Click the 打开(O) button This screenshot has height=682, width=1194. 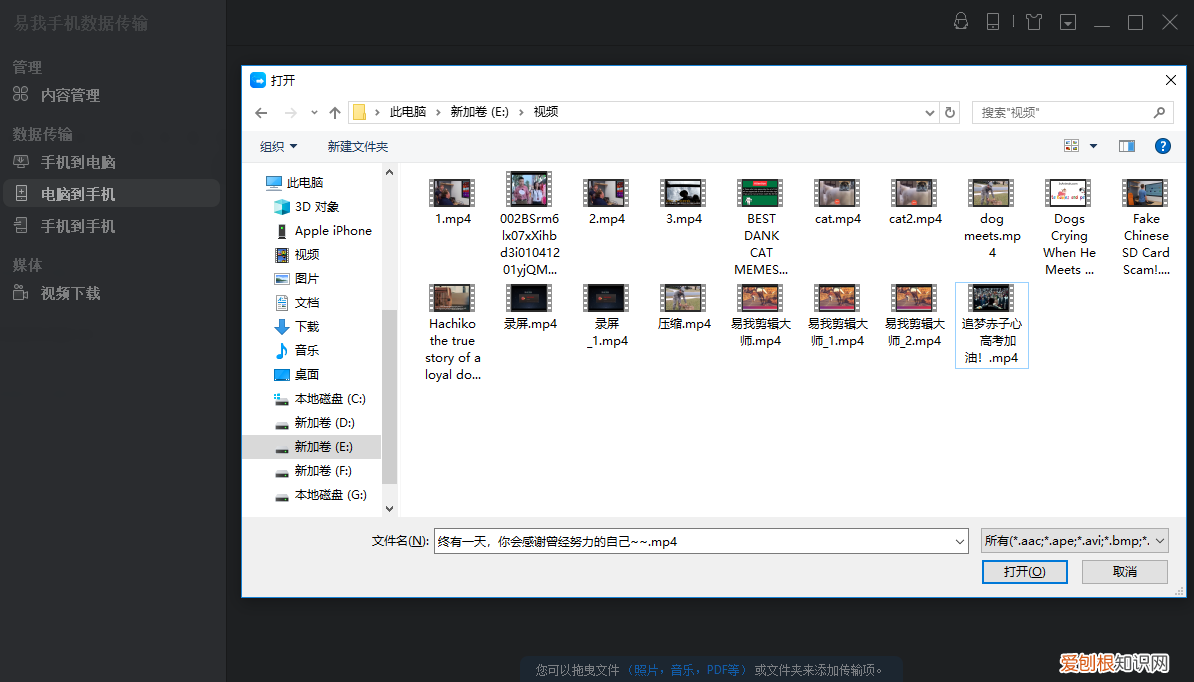1024,571
